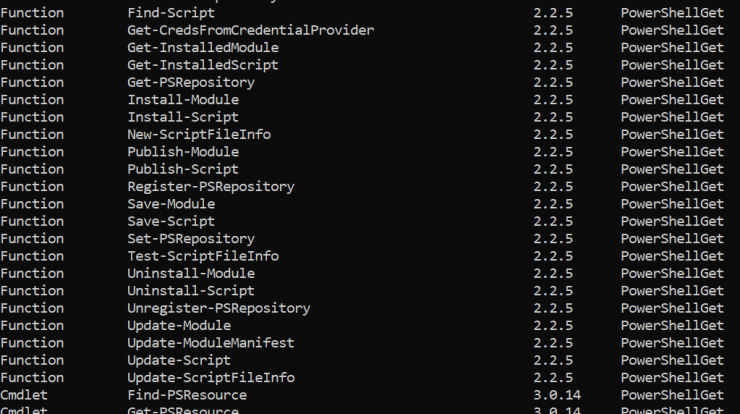Screen dimensions: 740x414
Task: Click the Update-ScriptFileInfo command text
Action: click(211, 378)
